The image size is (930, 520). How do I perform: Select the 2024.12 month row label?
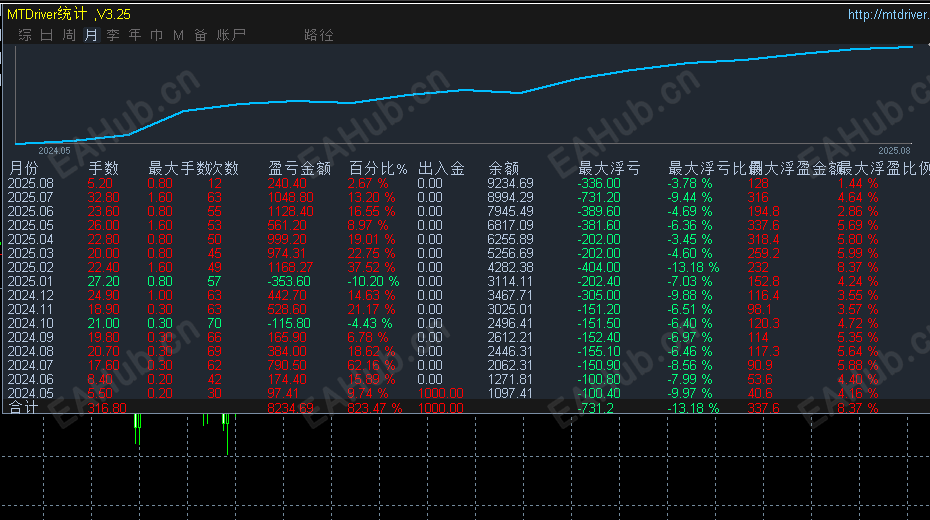pyautogui.click(x=30, y=295)
